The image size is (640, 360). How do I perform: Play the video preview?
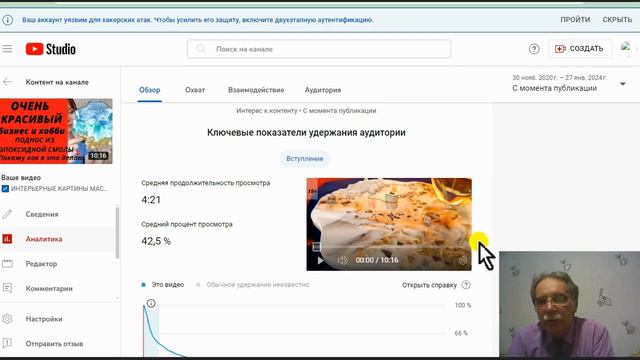pyautogui.click(x=320, y=260)
